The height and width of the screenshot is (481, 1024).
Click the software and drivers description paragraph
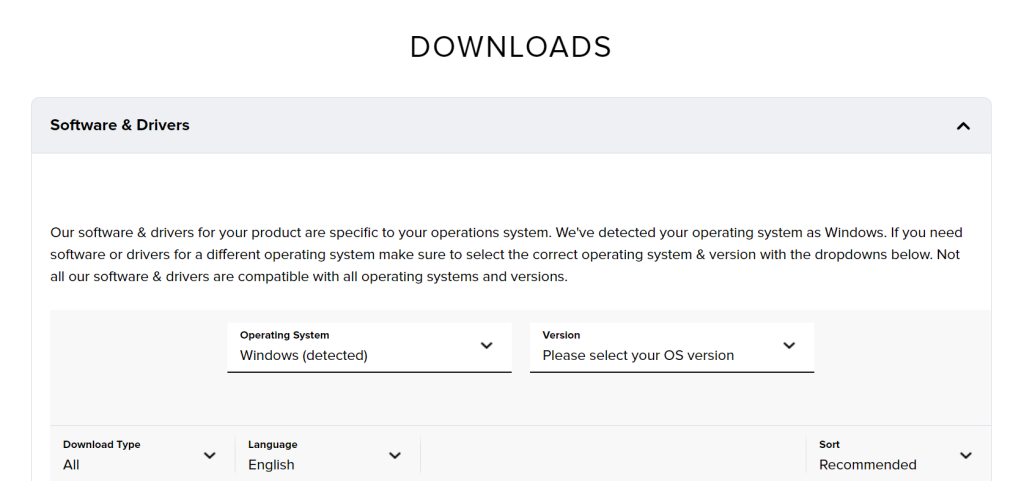point(506,255)
